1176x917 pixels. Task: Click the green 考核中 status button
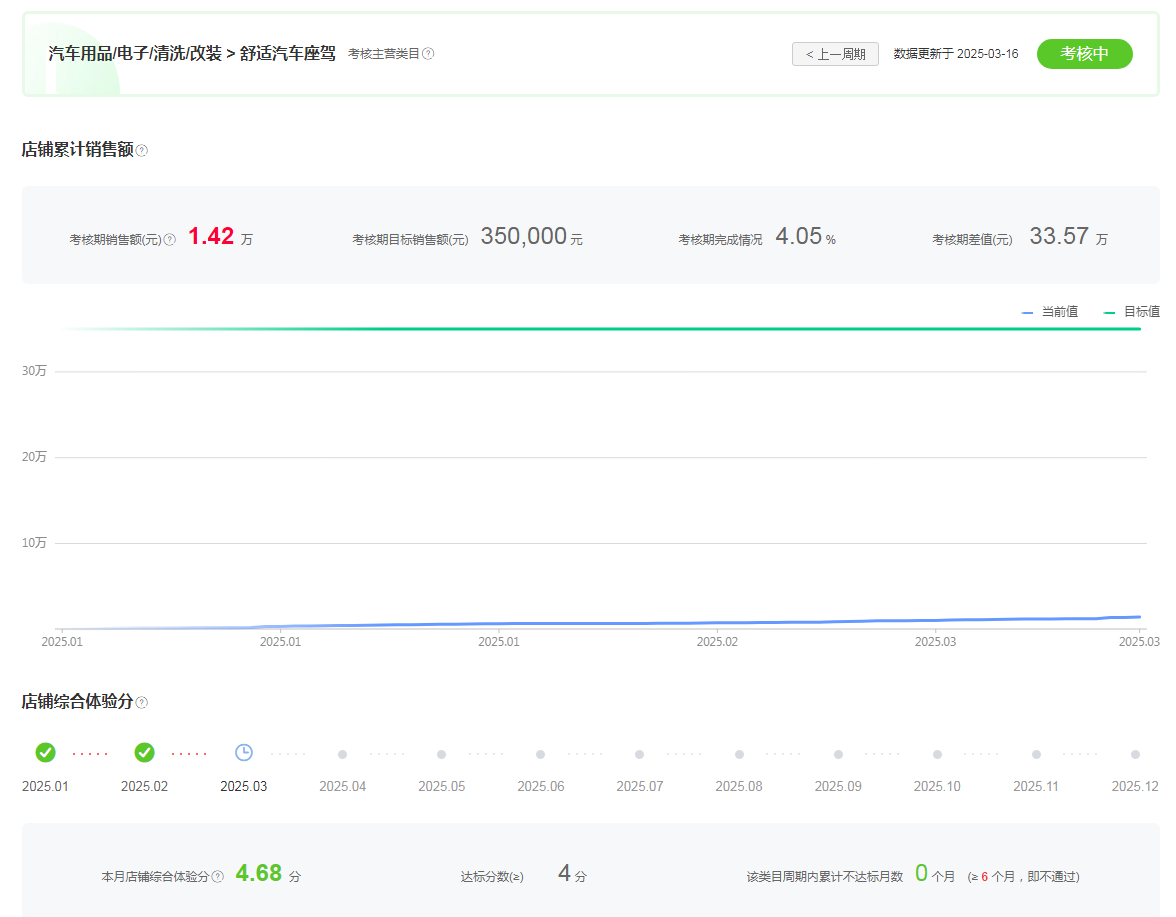click(1084, 54)
